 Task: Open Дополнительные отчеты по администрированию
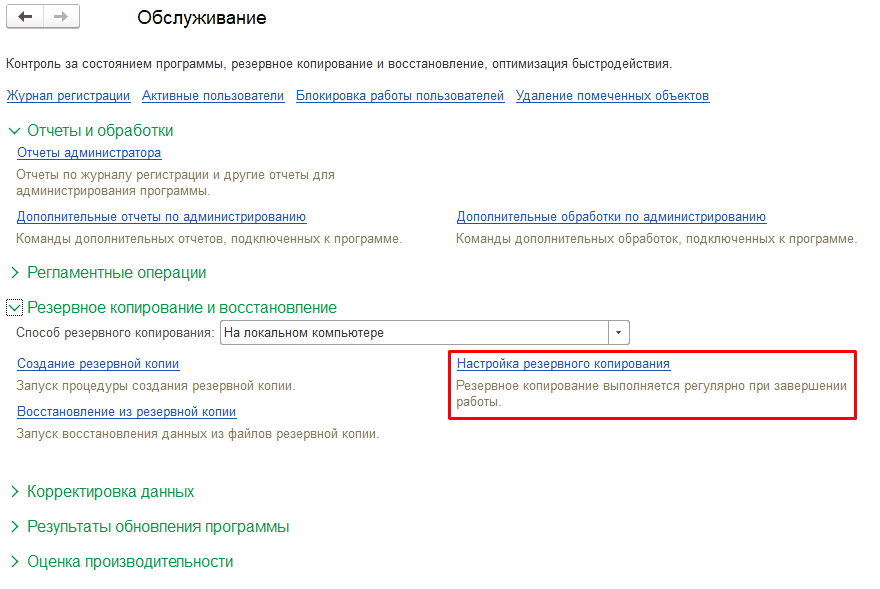click(x=161, y=217)
